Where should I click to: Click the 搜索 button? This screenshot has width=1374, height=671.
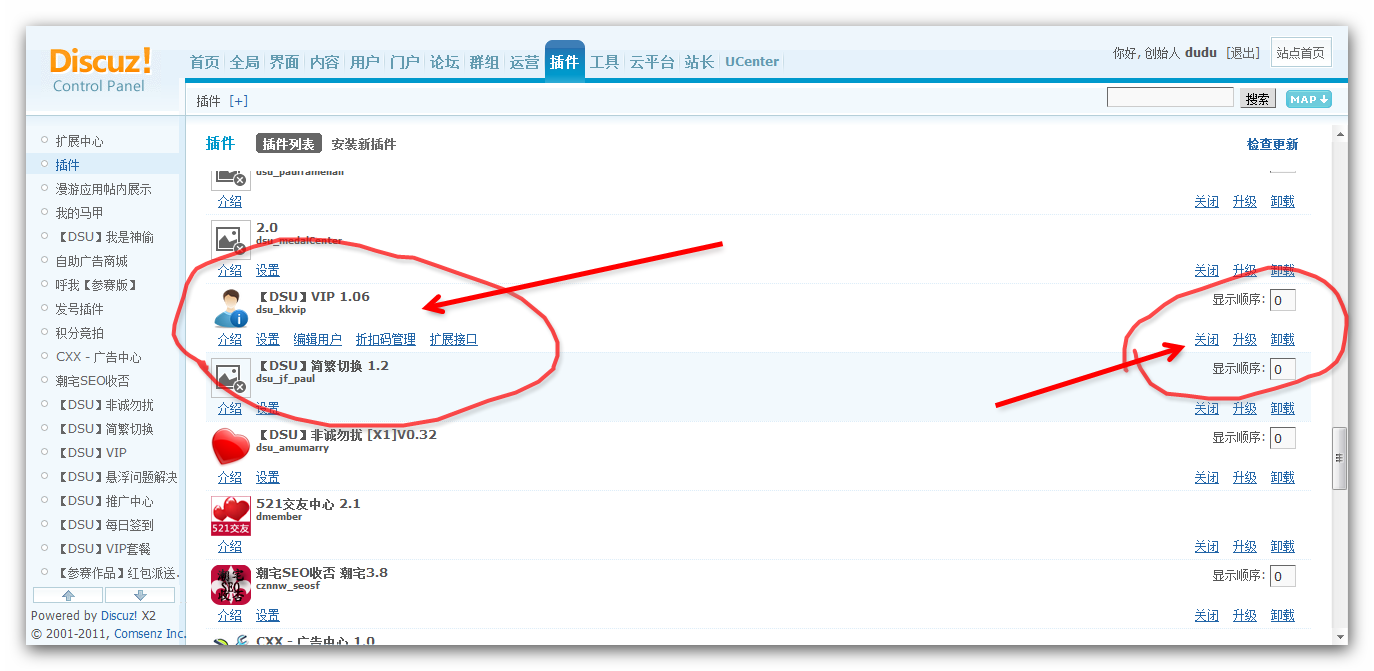click(1257, 99)
